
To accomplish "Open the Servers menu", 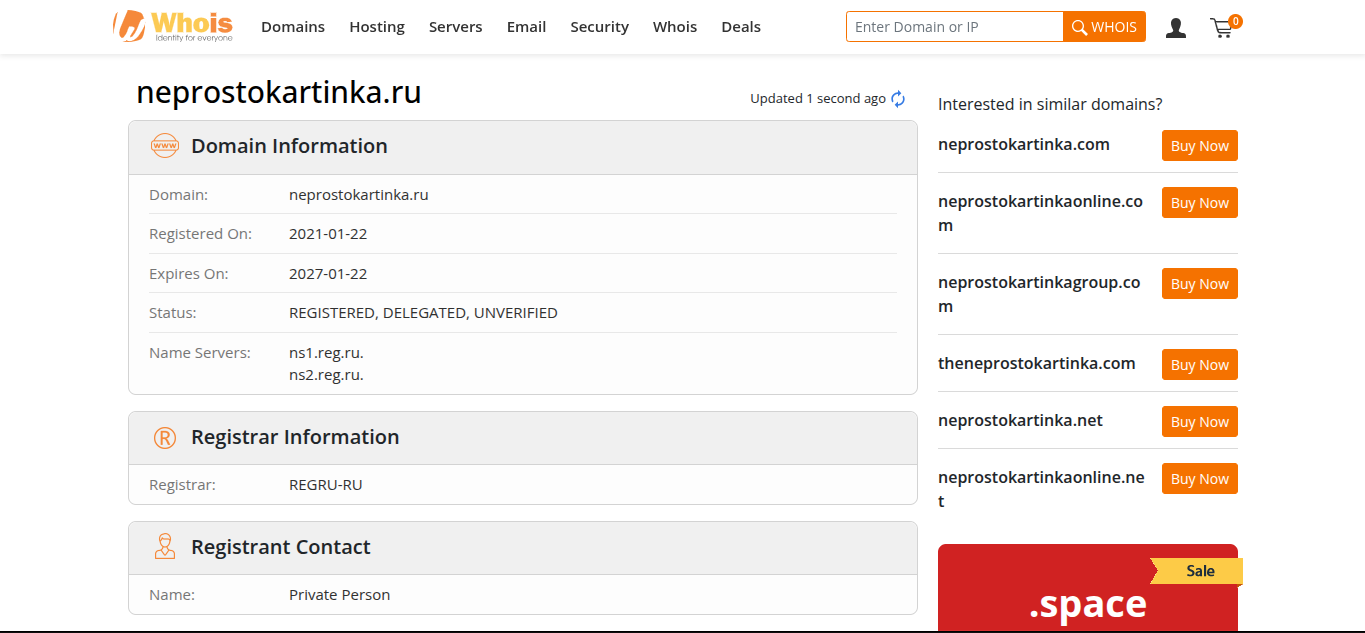I will (x=455, y=27).
